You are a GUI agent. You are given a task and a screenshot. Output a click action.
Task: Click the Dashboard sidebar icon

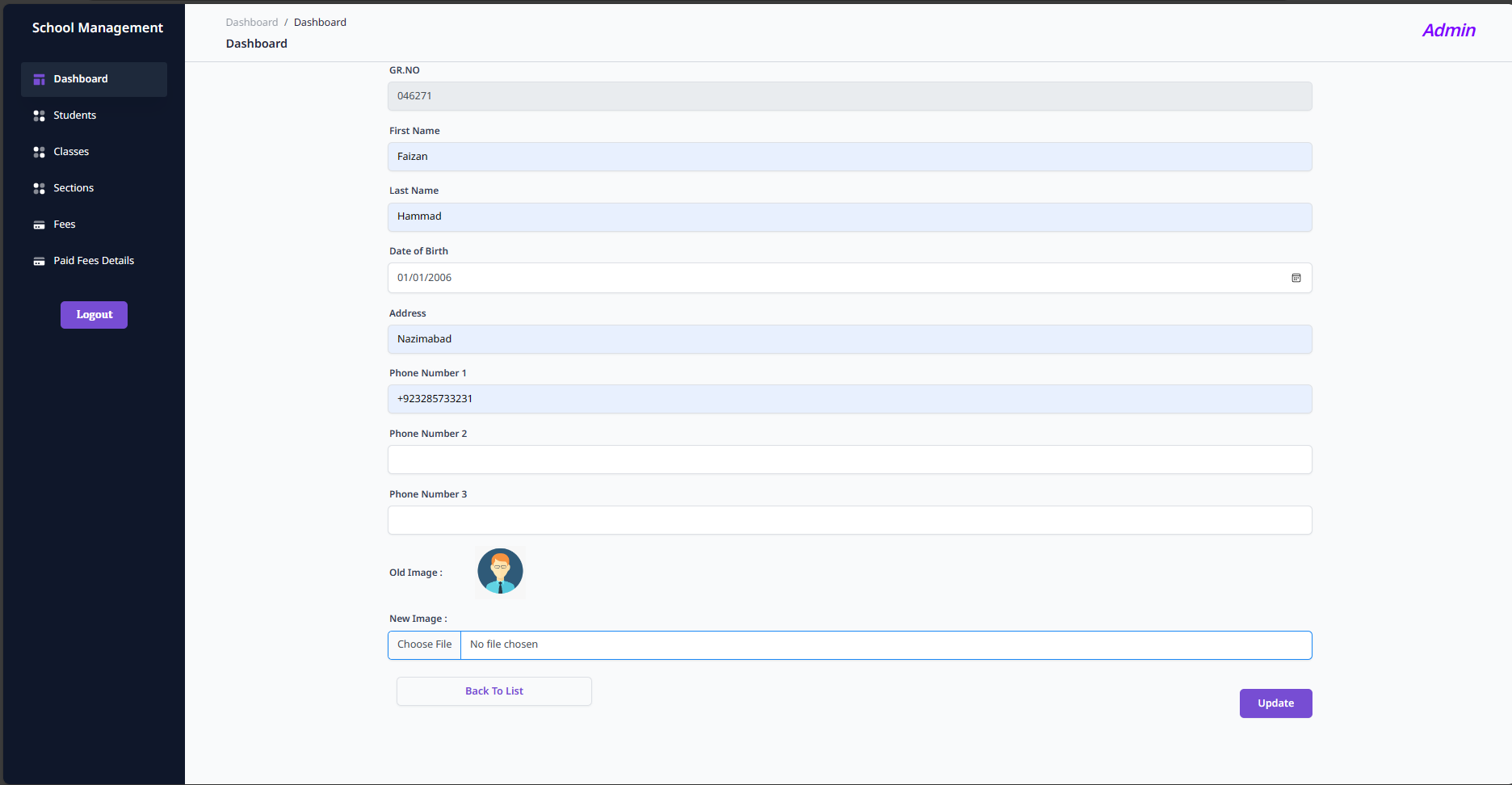tap(39, 79)
